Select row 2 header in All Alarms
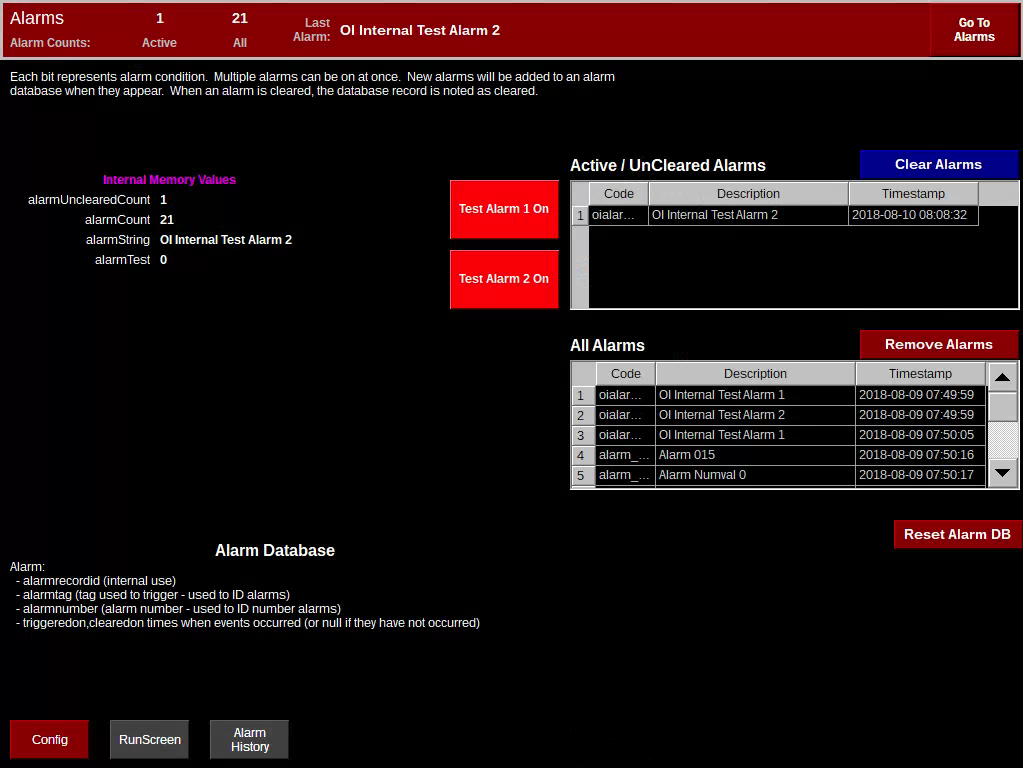Image resolution: width=1023 pixels, height=768 pixels. coord(580,415)
